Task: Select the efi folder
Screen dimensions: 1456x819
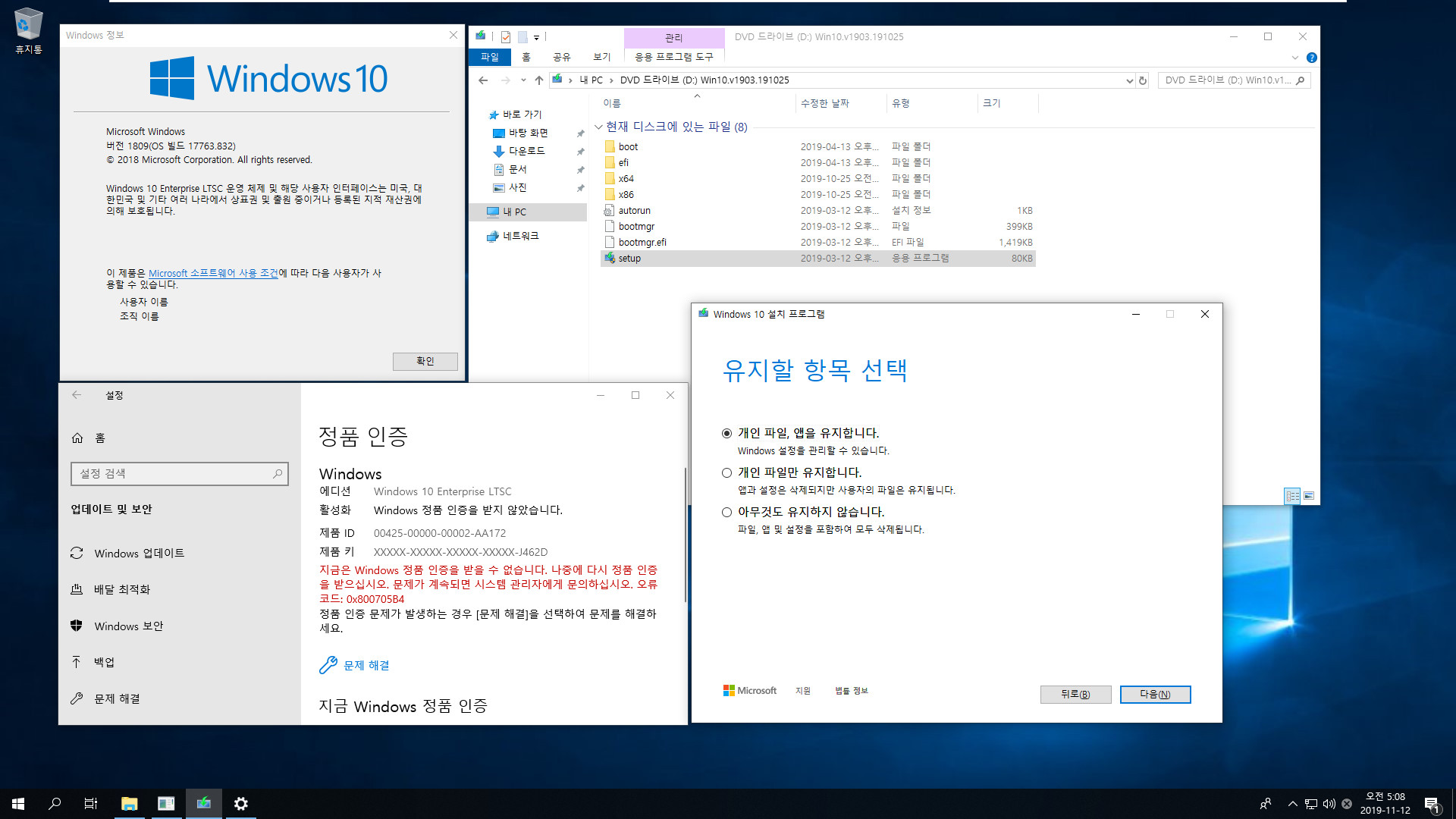Action: (623, 162)
